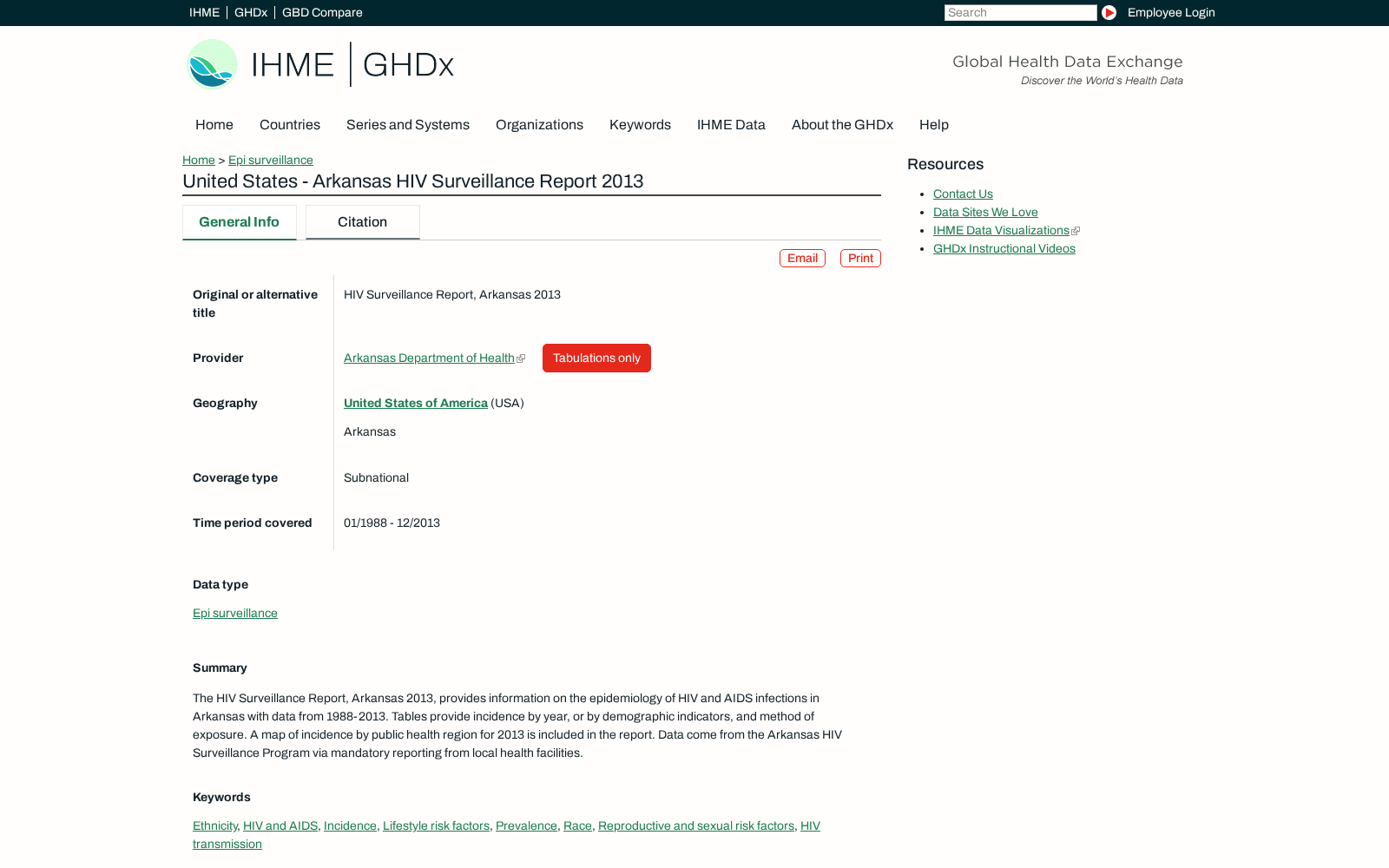Click the red search submit arrow icon
1389x868 pixels.
[x=1109, y=12]
